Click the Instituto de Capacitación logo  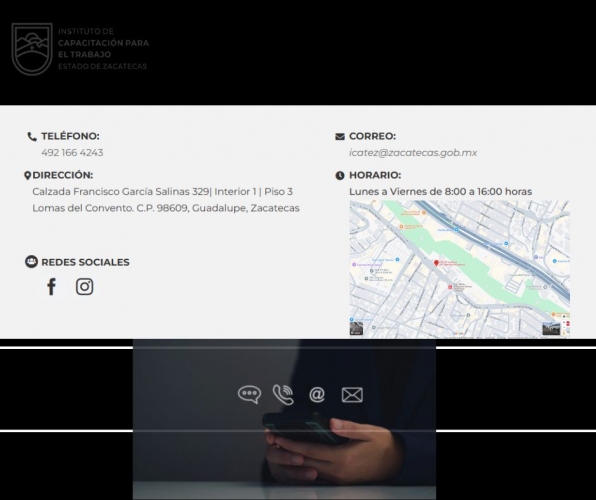80,49
